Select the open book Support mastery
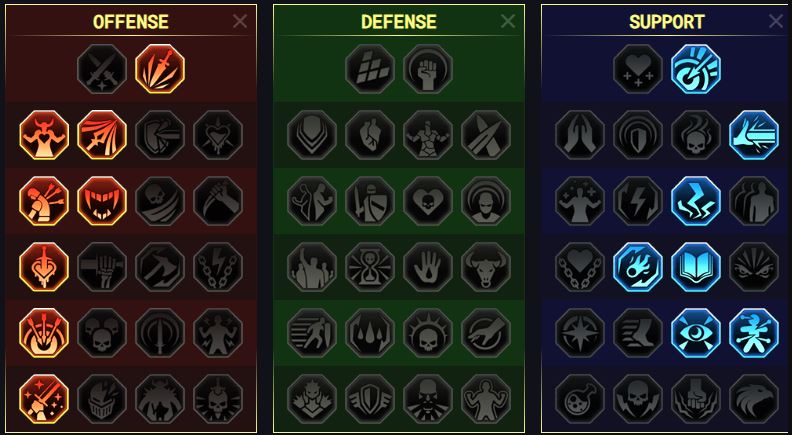Viewport: 792px width, 435px height. click(x=696, y=267)
